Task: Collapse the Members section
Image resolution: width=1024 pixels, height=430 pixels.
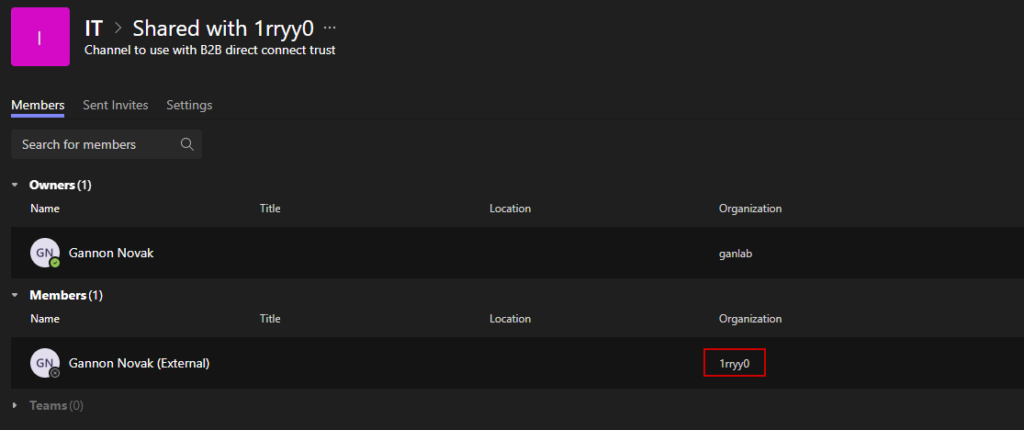Action: [x=15, y=295]
